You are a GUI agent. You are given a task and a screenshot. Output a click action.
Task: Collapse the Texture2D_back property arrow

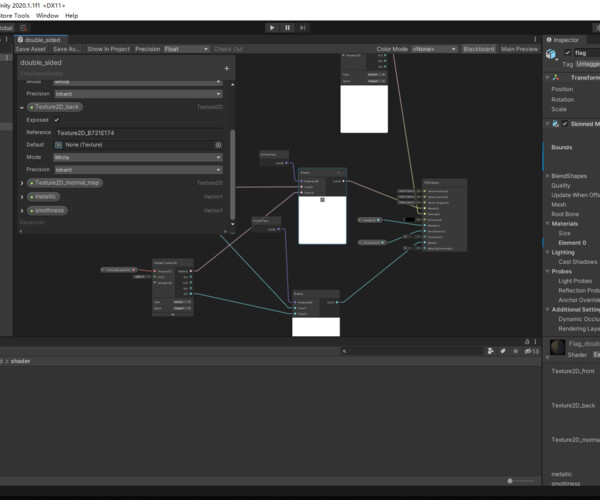click(22, 107)
